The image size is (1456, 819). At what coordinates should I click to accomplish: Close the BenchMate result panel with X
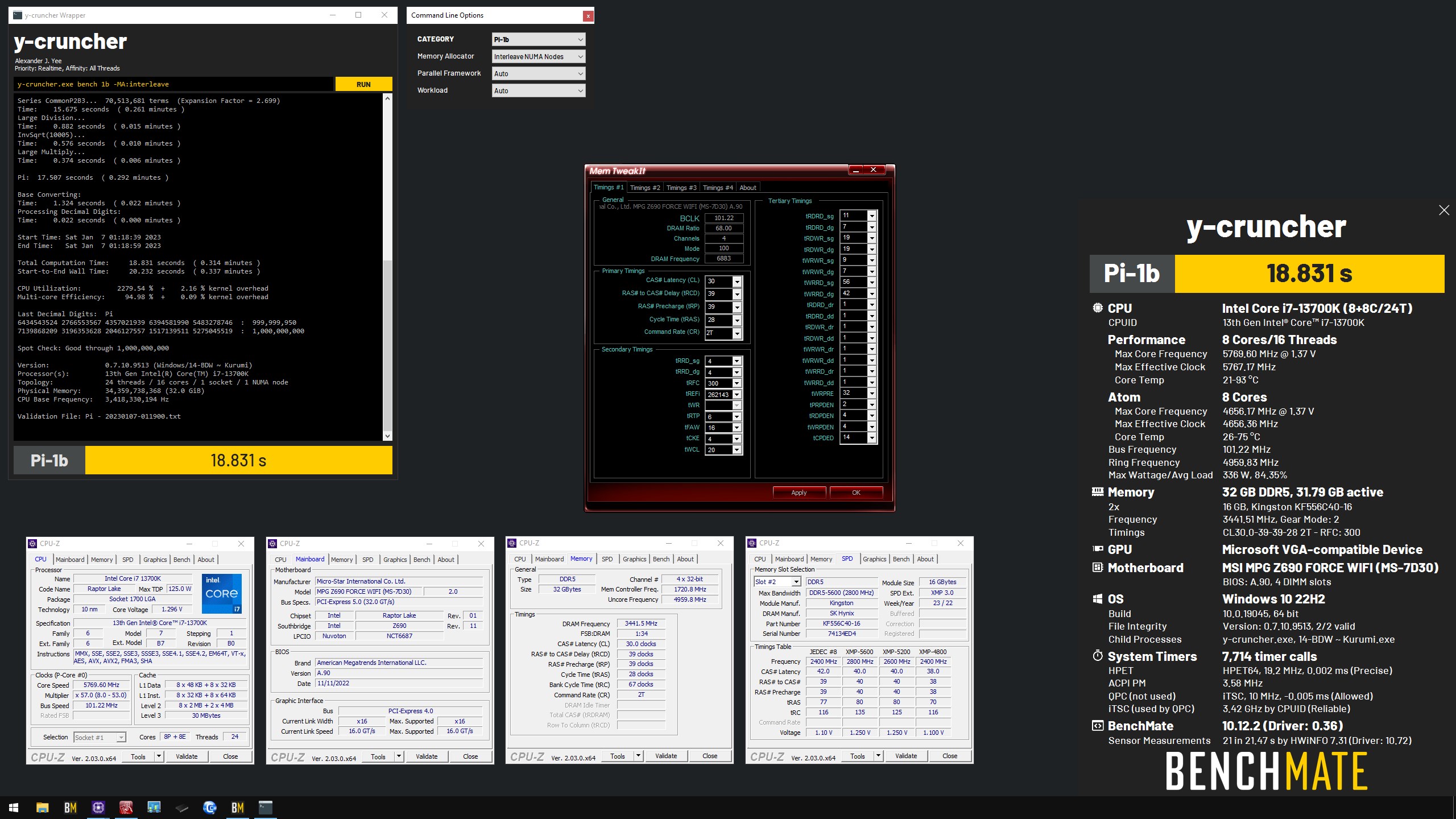pos(1443,210)
